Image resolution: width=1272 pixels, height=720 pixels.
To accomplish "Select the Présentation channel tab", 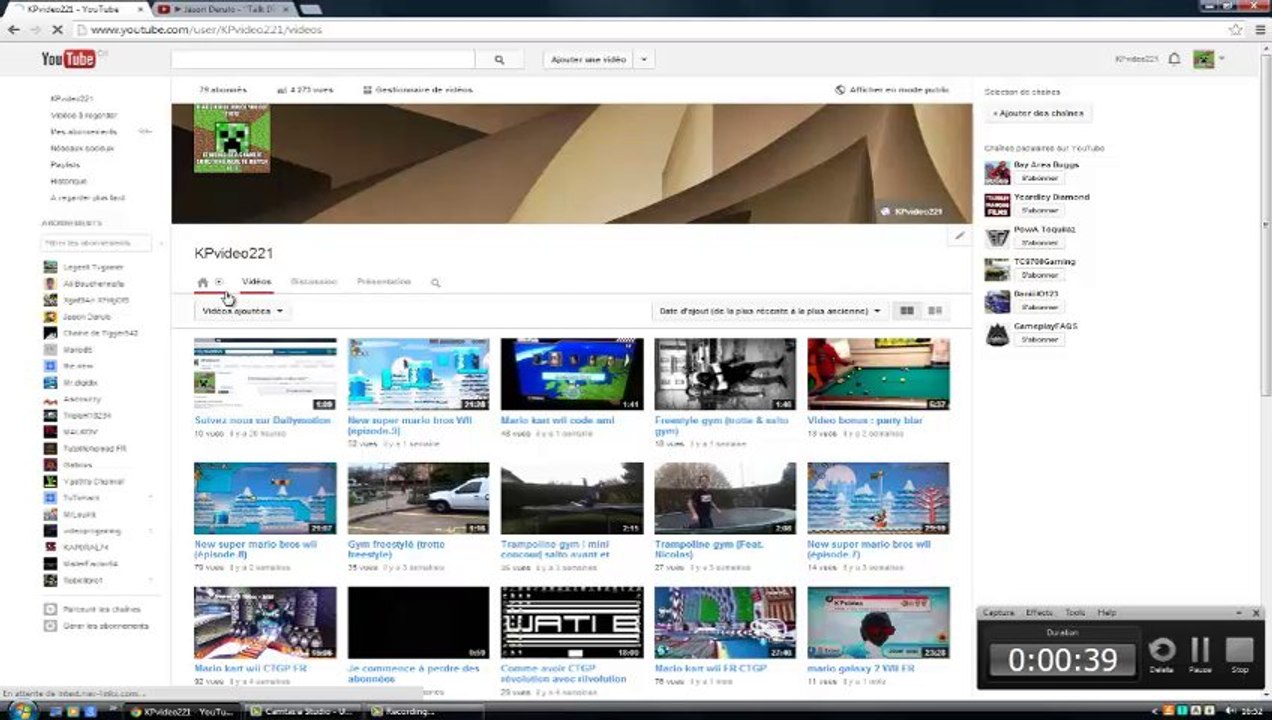I will [384, 282].
